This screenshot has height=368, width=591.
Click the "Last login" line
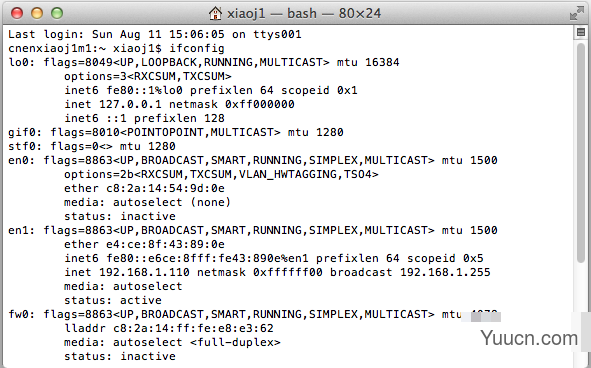tap(155, 34)
